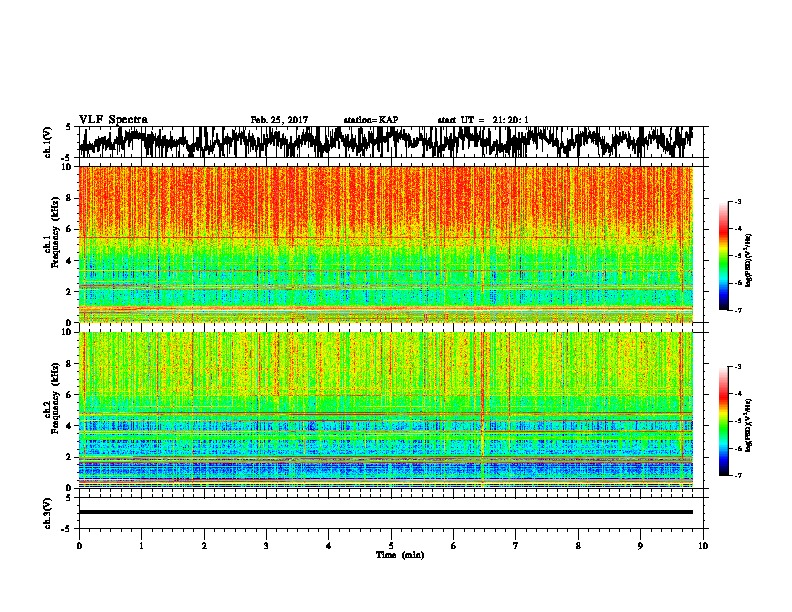Click the thick black ch.3 voltage line

pos(385,512)
